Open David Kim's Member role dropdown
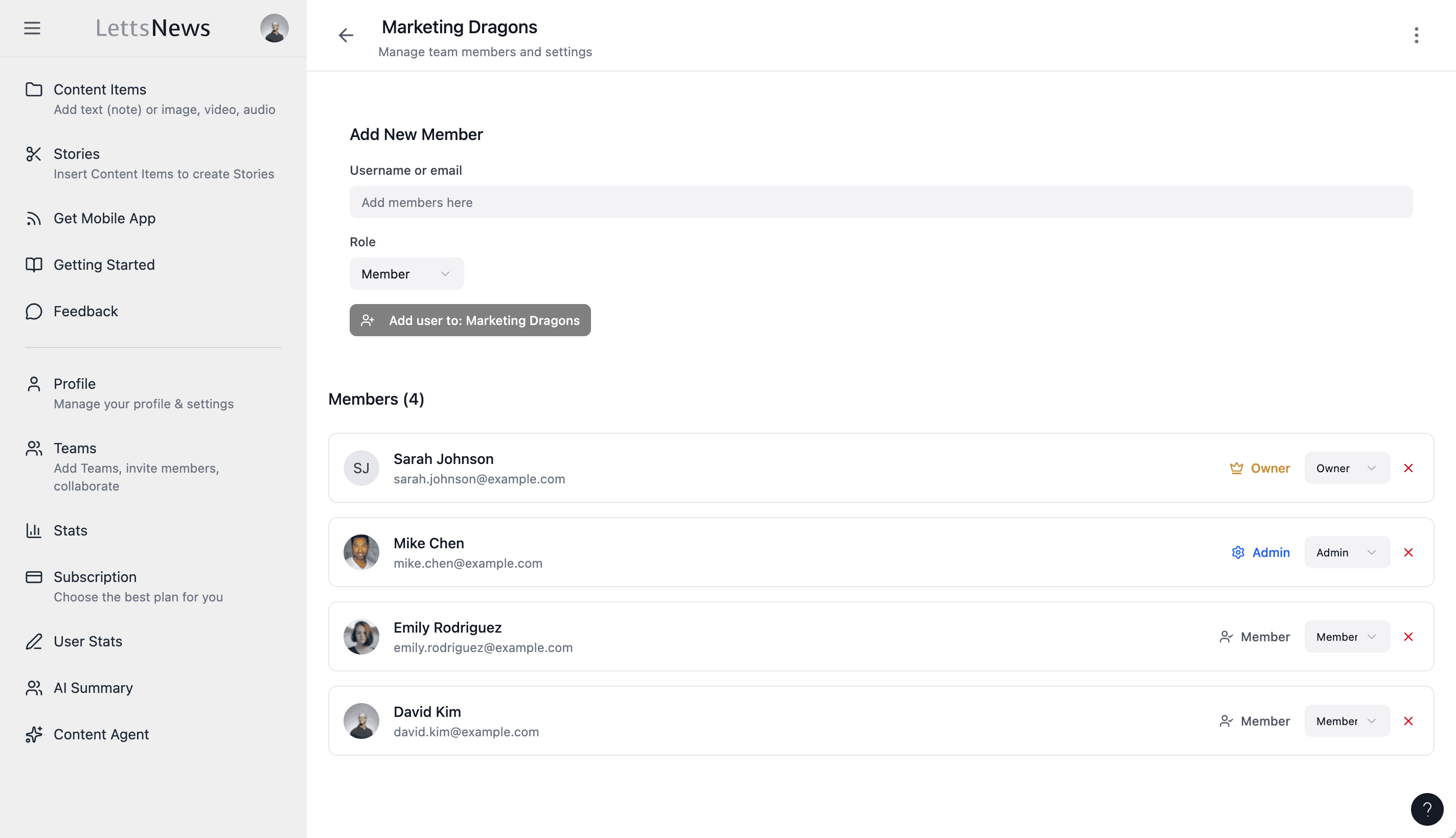The image size is (1456, 838). [x=1346, y=721]
